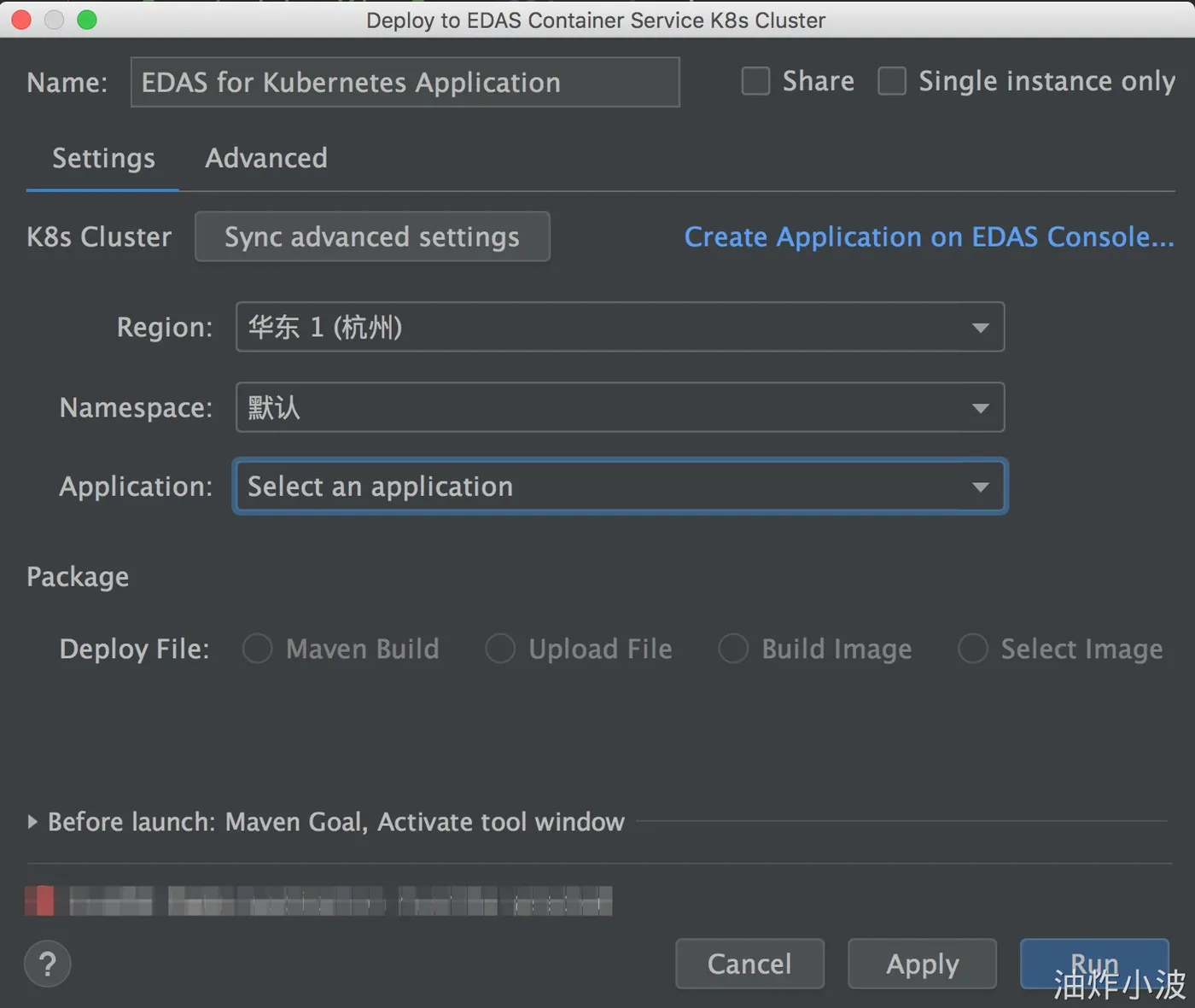The image size is (1195, 1008).
Task: Open the Select an application dropdown
Action: point(620,487)
